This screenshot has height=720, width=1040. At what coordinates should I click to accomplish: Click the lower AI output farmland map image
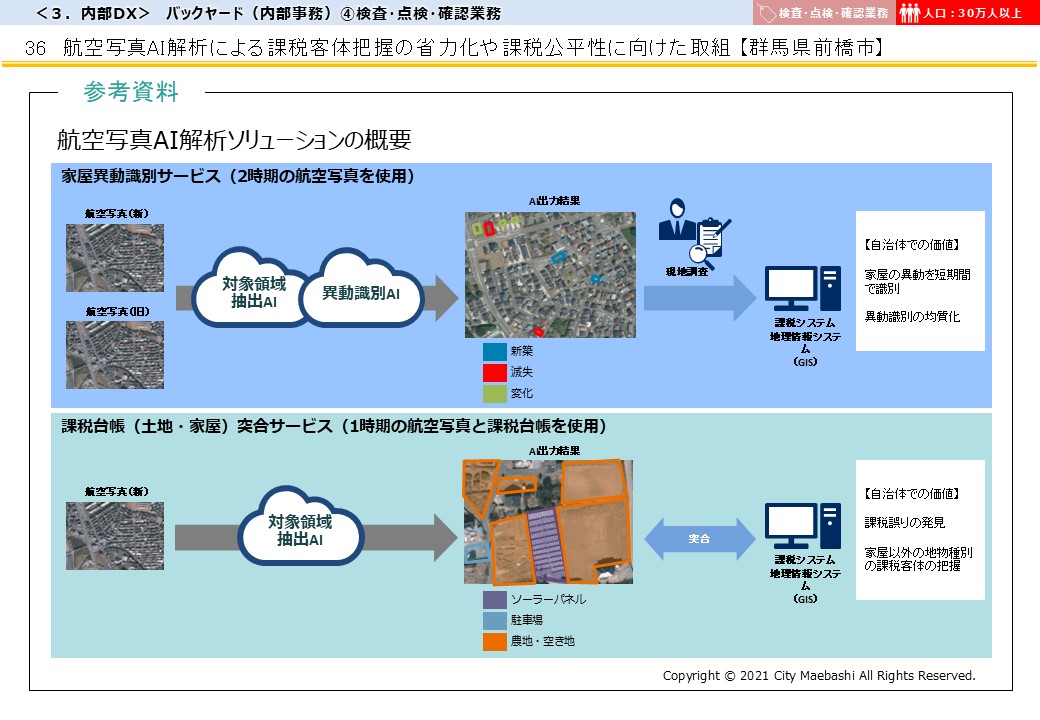click(548, 522)
